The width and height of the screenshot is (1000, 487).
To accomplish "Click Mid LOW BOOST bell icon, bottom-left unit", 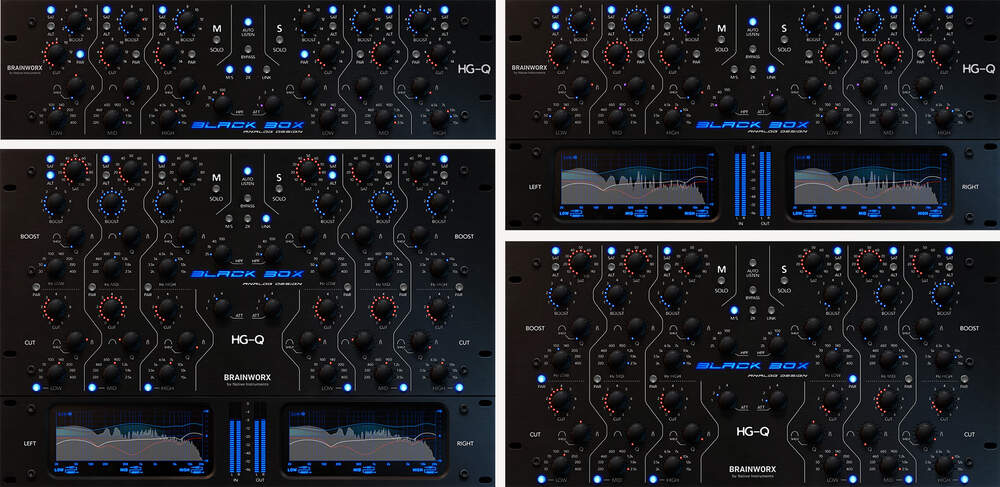I will 92,236.
